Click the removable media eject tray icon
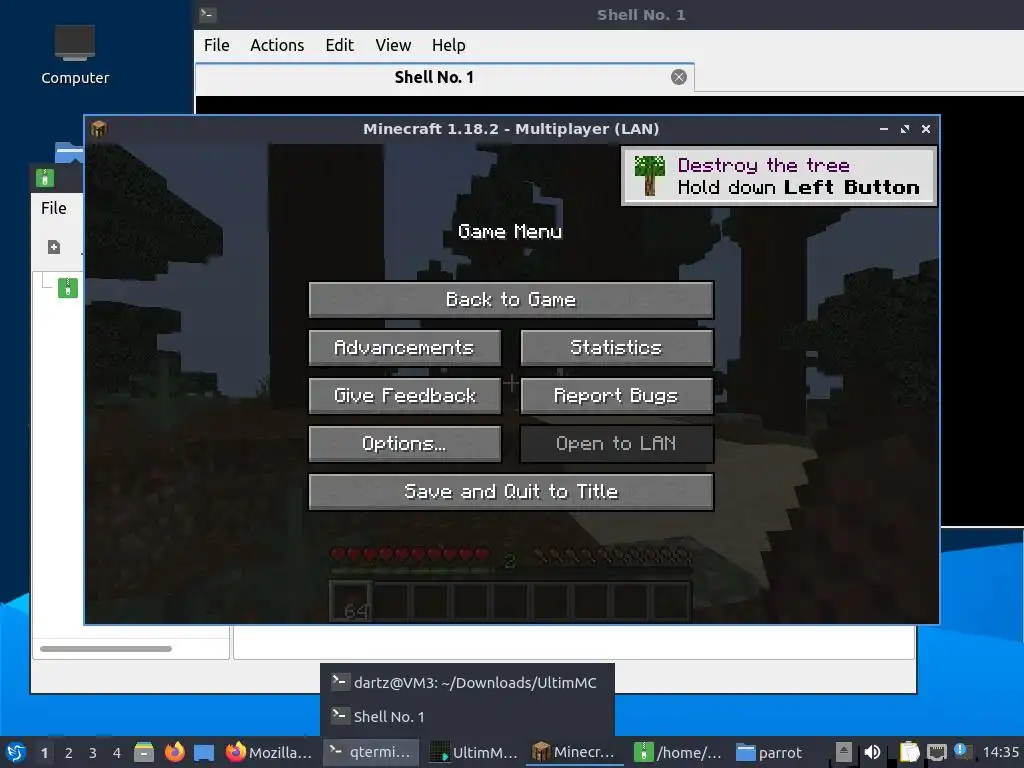 pyautogui.click(x=844, y=752)
